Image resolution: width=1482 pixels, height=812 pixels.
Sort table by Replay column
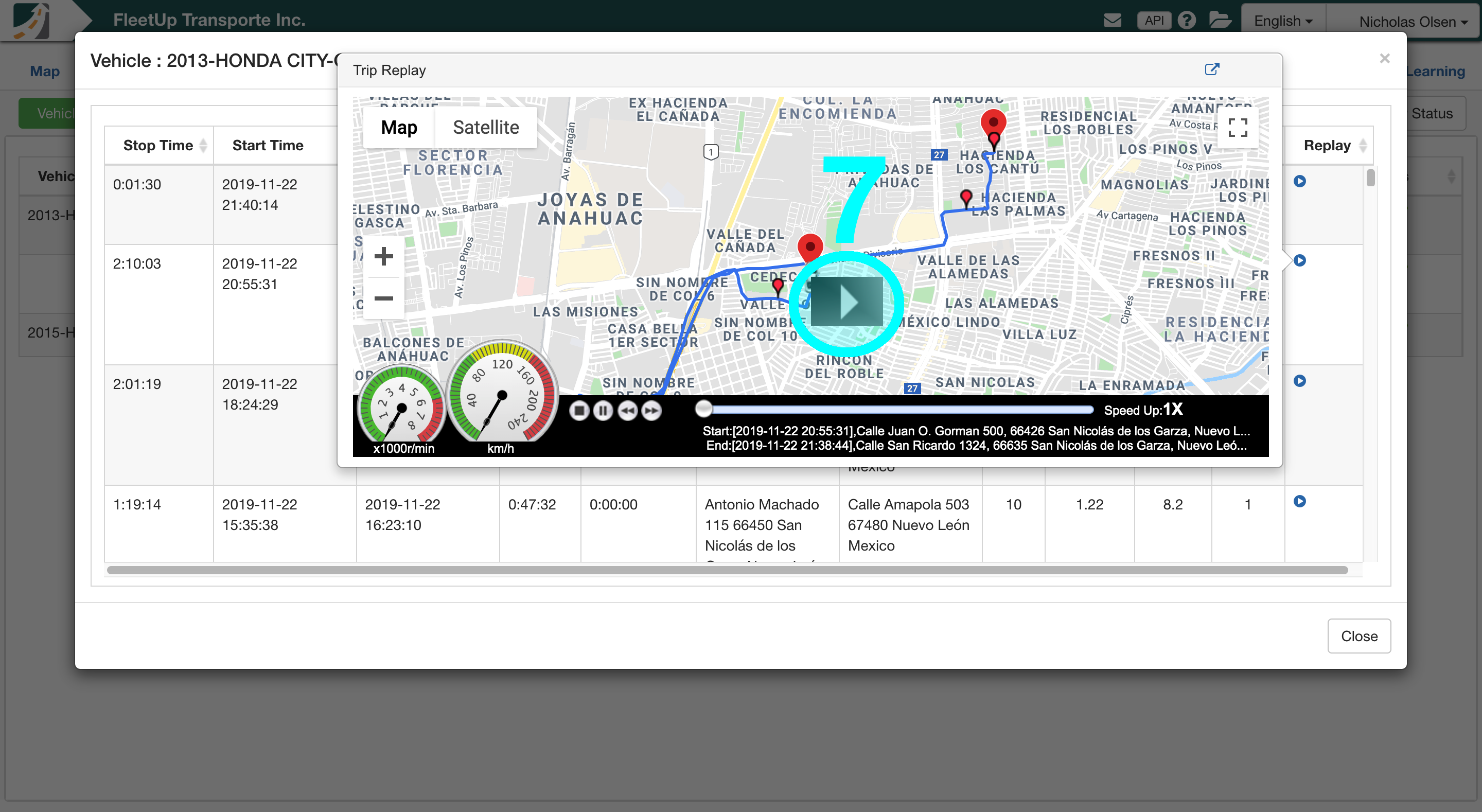(x=1329, y=146)
